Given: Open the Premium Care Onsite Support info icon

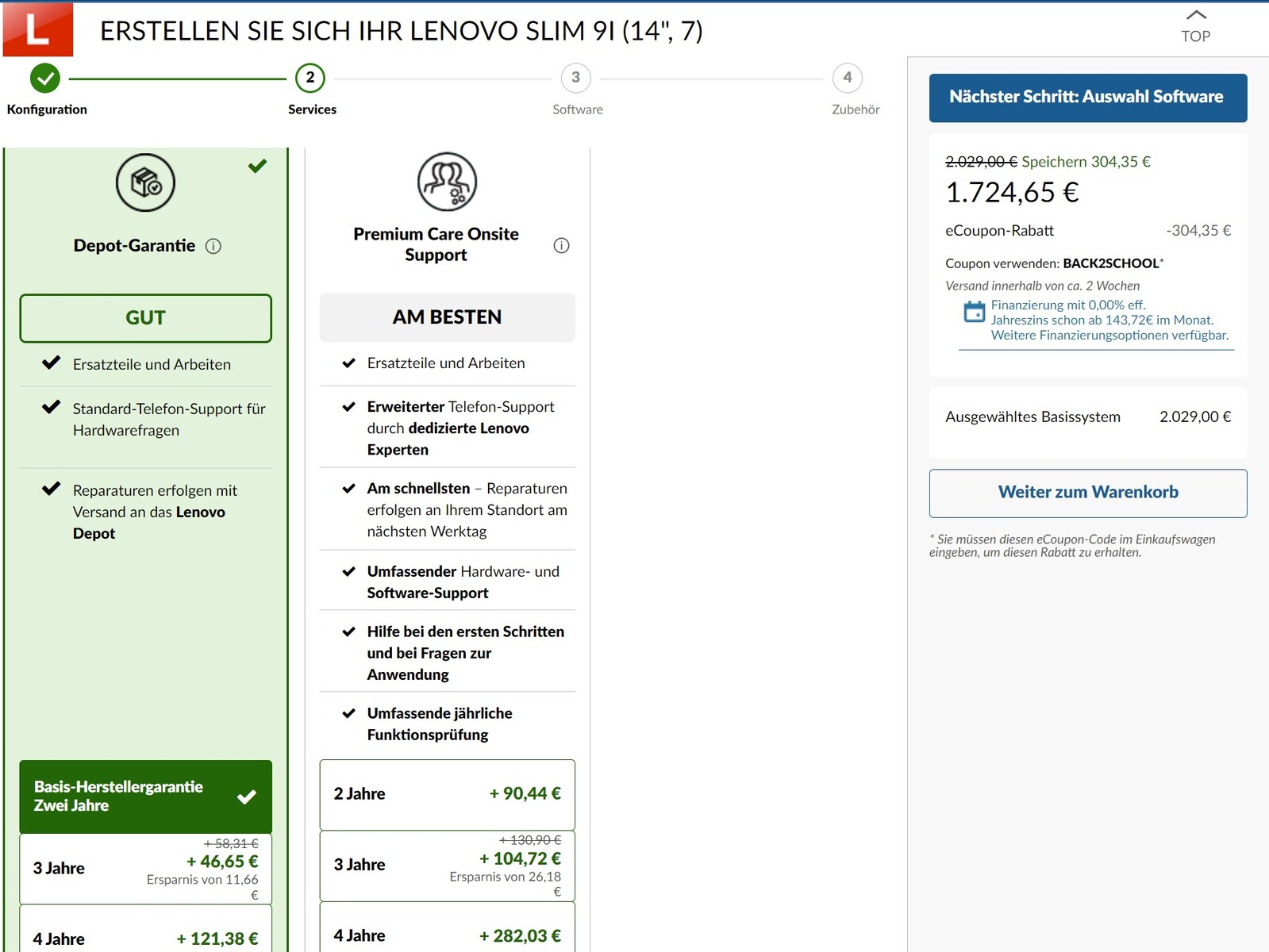Looking at the screenshot, I should click(561, 246).
